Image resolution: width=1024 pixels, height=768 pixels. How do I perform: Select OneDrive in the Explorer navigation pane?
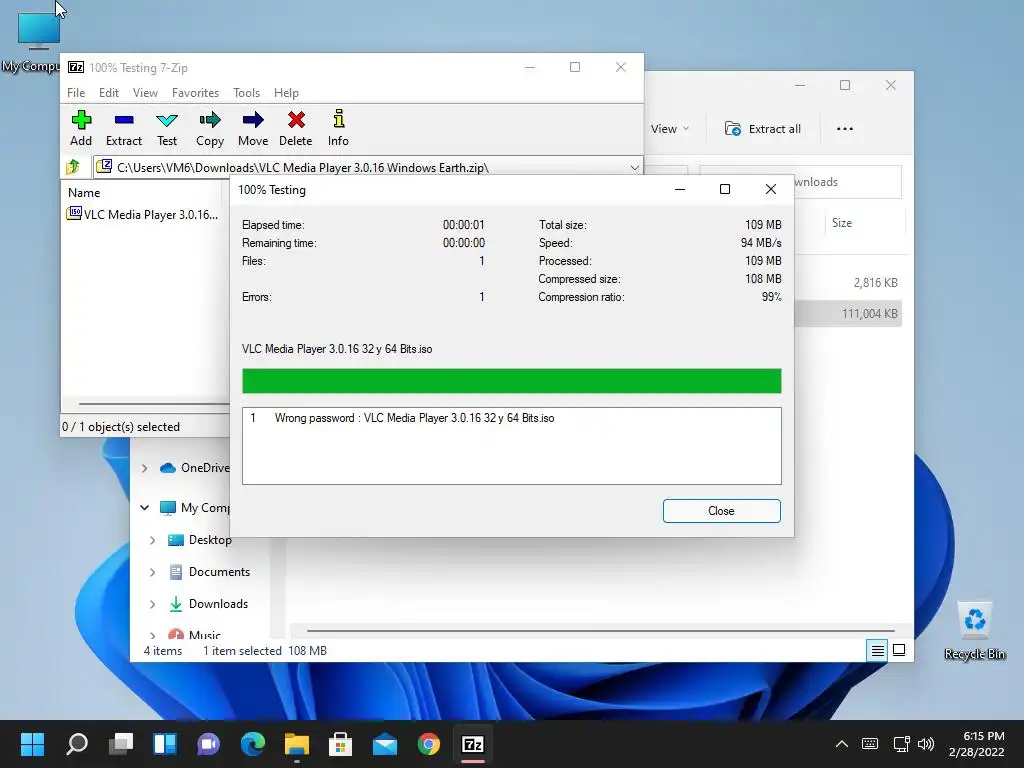[x=197, y=468]
